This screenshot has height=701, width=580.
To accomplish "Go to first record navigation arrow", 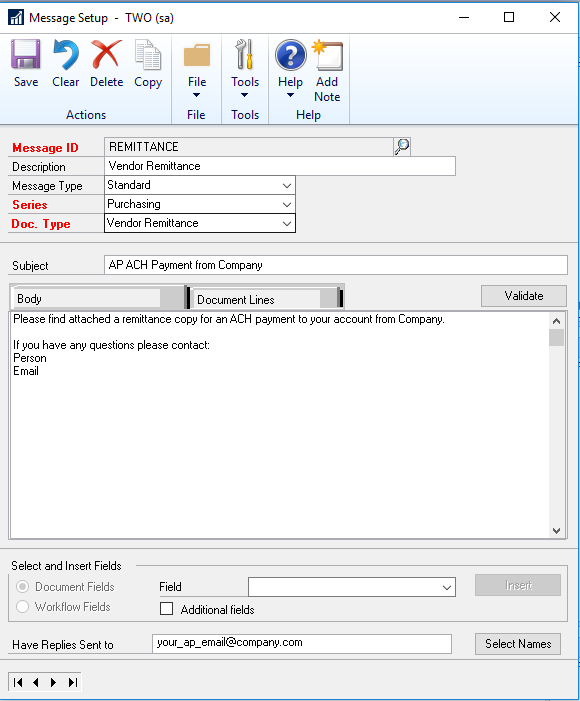I will (x=18, y=682).
